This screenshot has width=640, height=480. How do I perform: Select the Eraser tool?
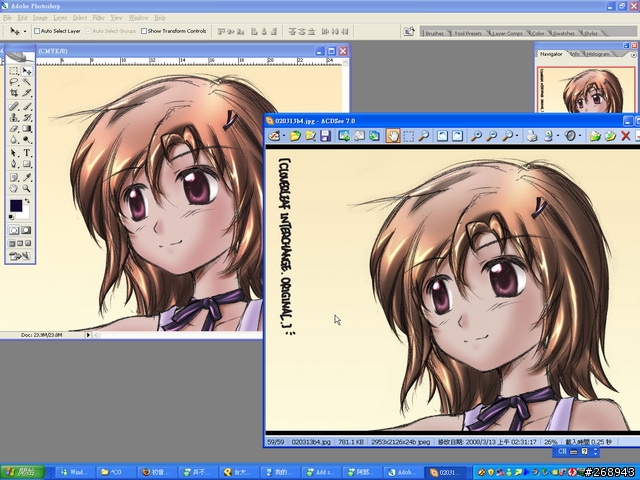click(13, 129)
